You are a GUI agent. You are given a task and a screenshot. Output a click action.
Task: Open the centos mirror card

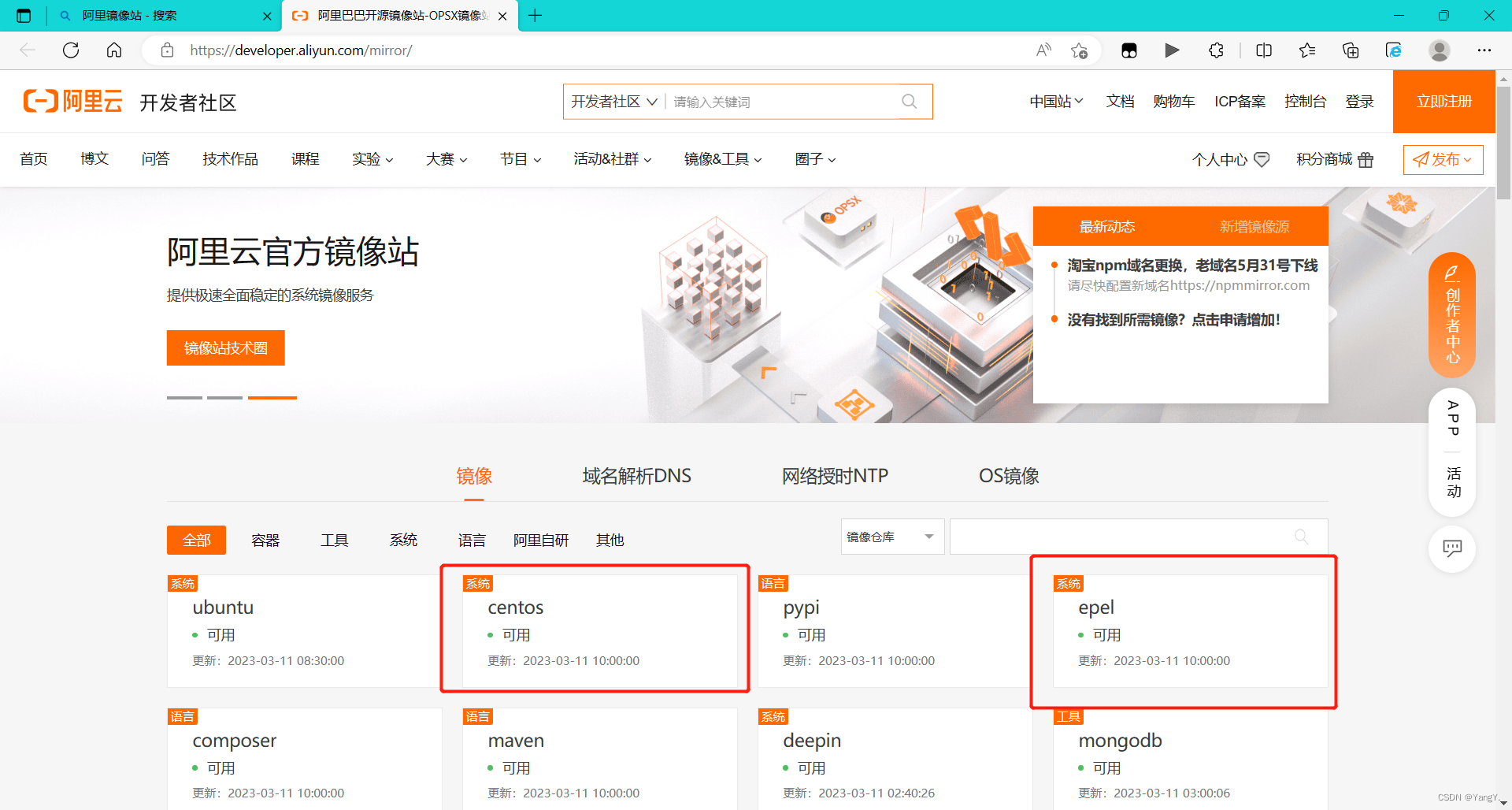coord(599,630)
